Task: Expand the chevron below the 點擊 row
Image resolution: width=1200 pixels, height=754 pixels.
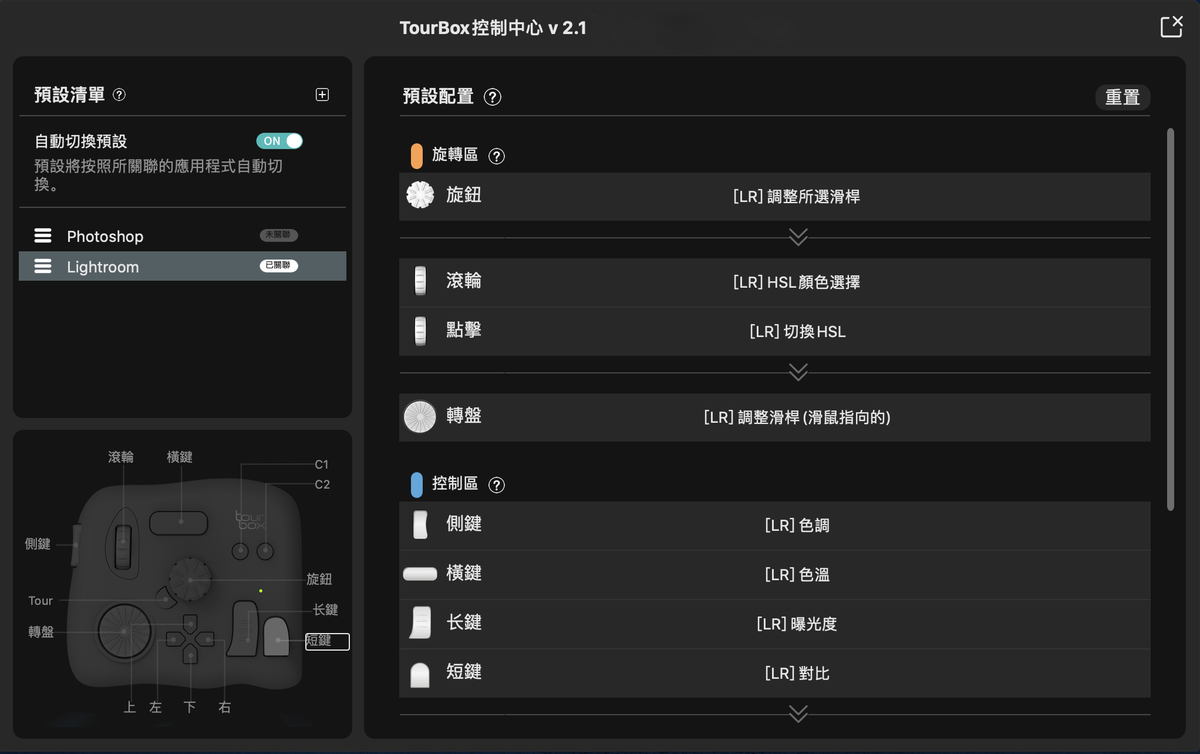Action: pyautogui.click(x=798, y=372)
